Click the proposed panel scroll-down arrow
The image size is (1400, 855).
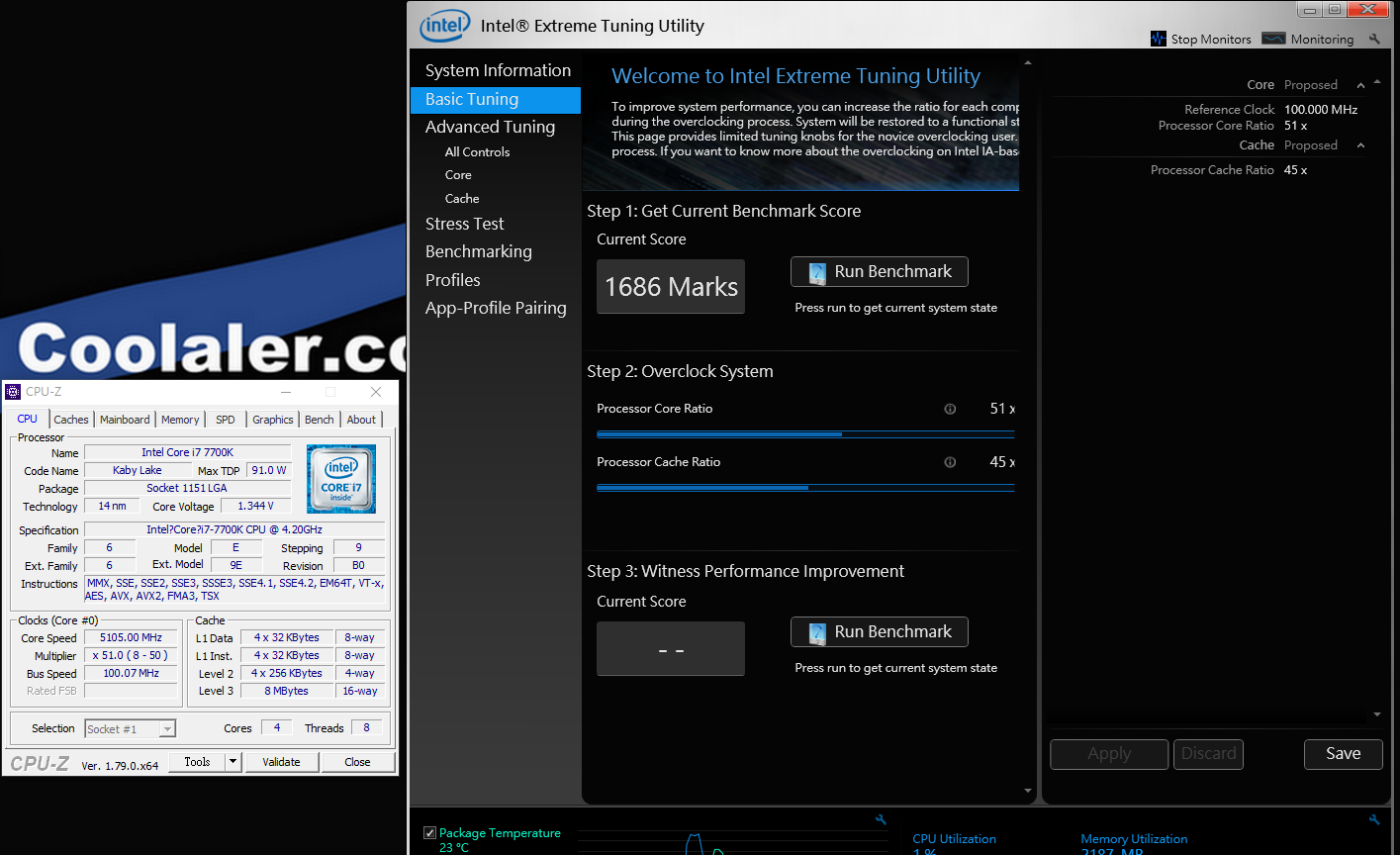(1377, 714)
